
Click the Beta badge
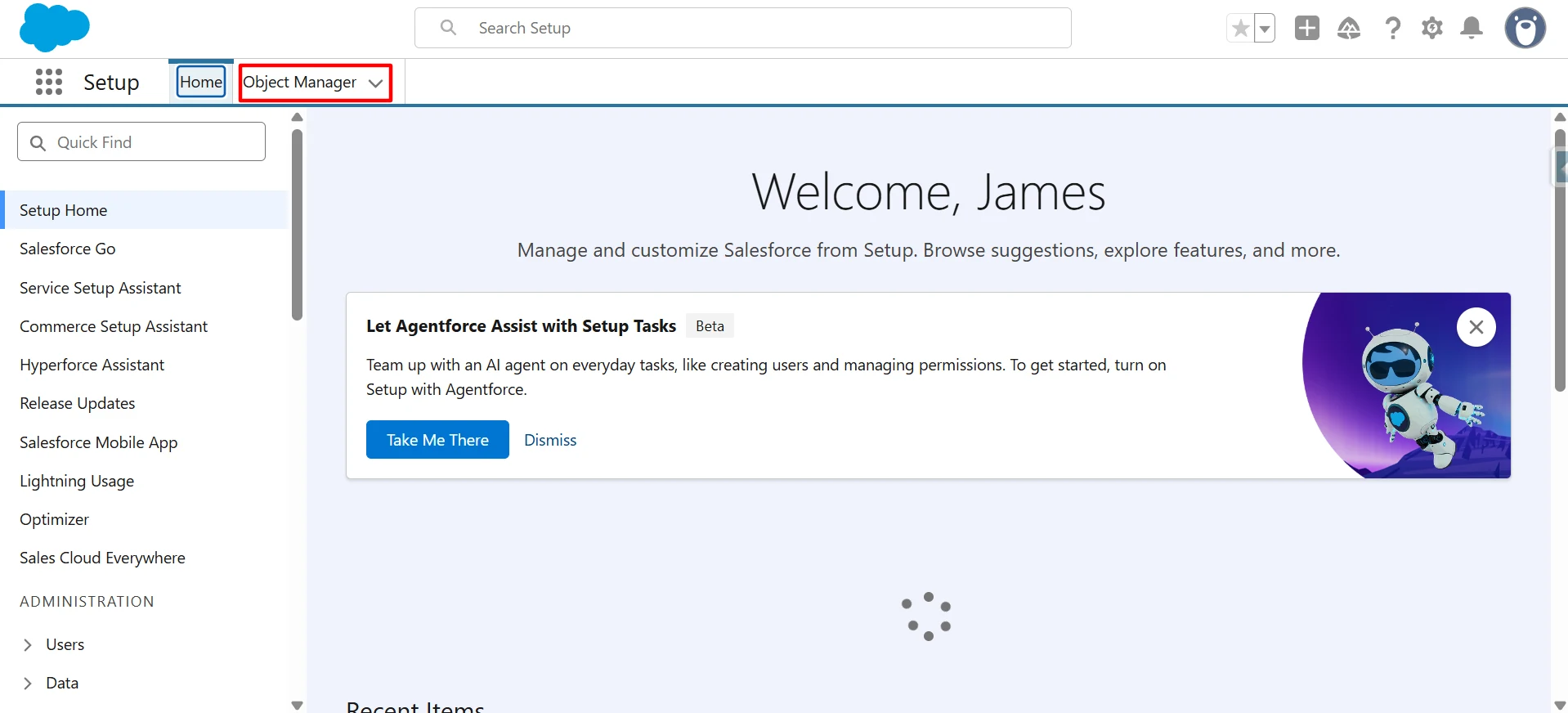coord(710,325)
